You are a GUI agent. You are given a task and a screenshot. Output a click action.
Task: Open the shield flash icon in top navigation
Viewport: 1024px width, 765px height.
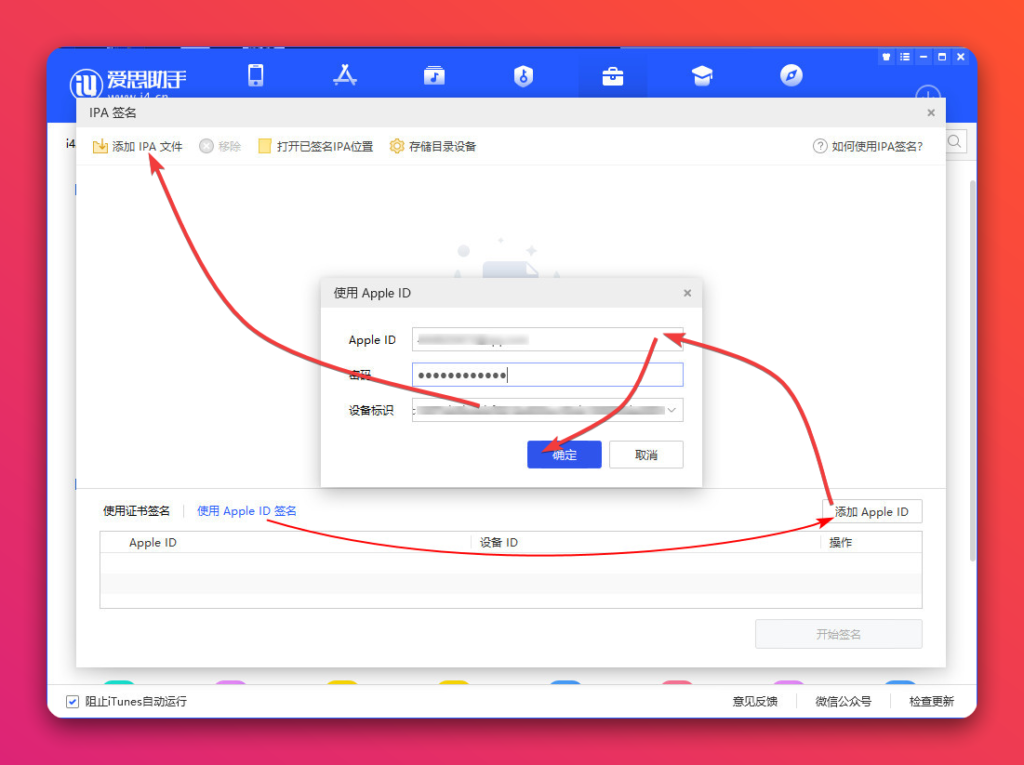(x=523, y=76)
